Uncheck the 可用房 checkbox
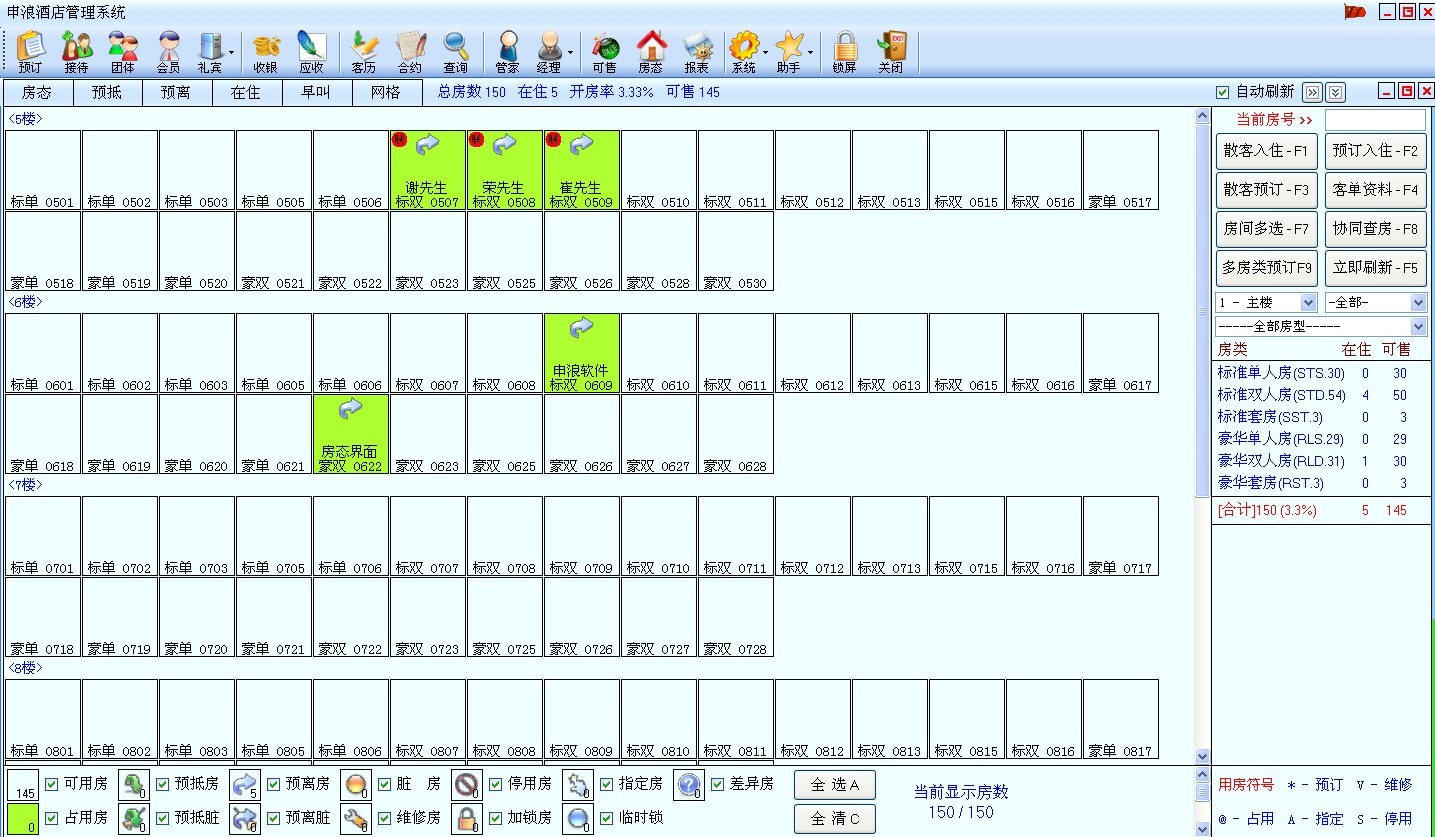 tap(52, 784)
